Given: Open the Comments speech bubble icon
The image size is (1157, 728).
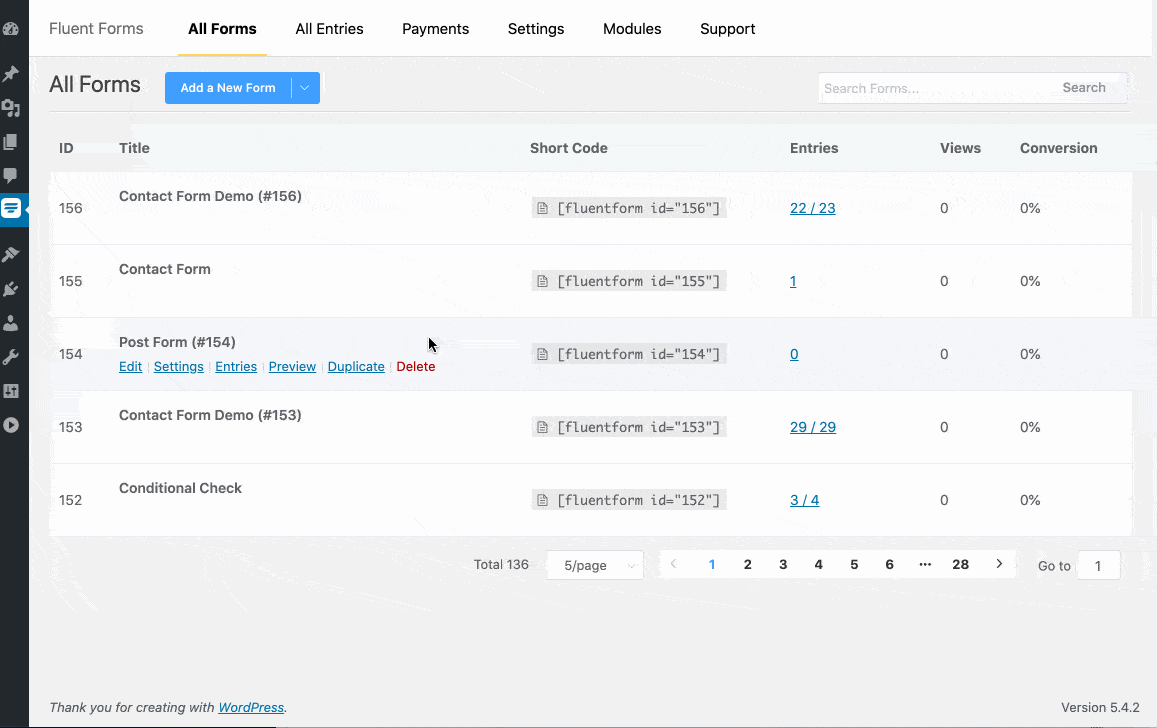Looking at the screenshot, I should pyautogui.click(x=11, y=176).
